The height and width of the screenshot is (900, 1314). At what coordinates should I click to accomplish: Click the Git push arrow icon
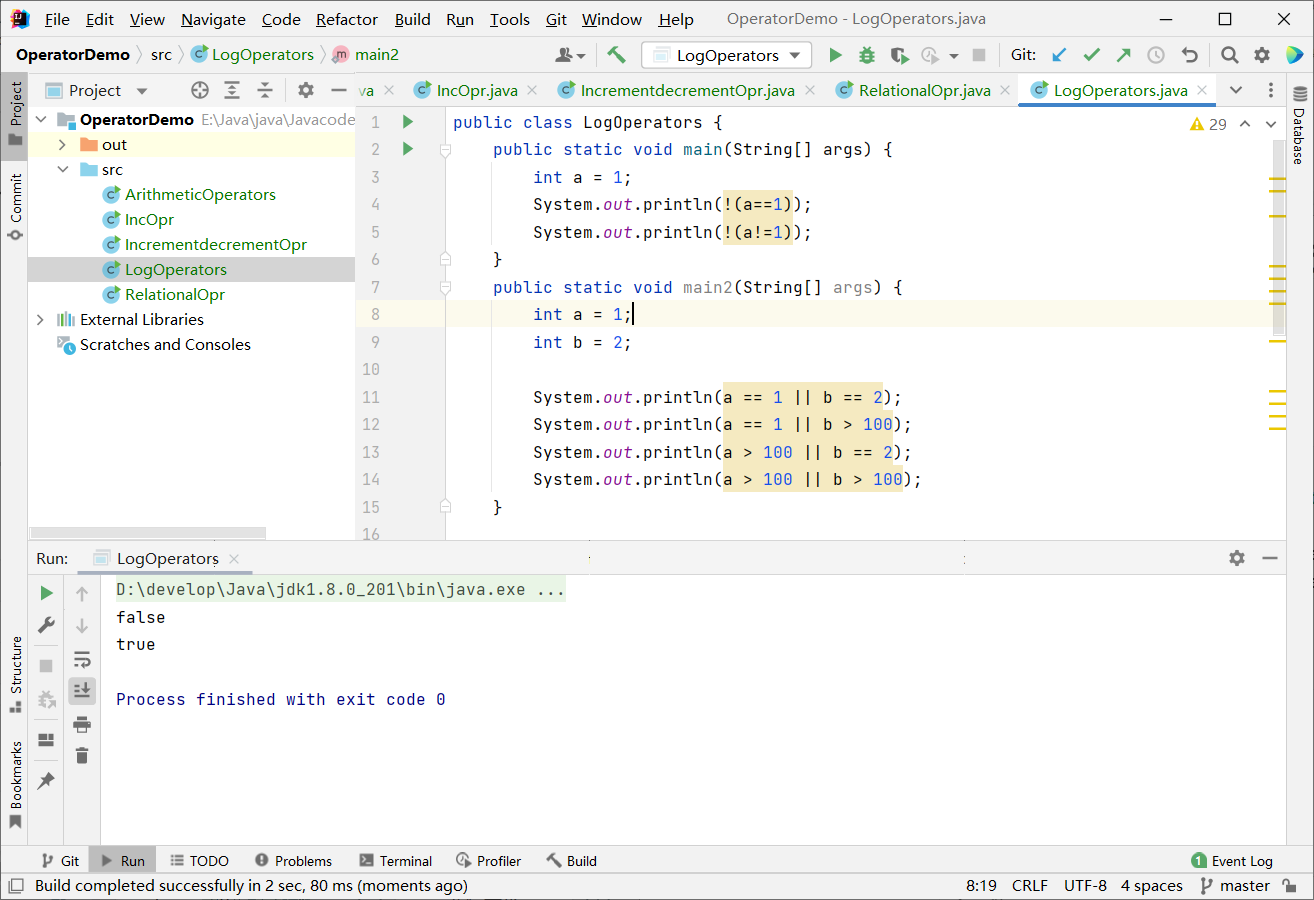(1123, 55)
